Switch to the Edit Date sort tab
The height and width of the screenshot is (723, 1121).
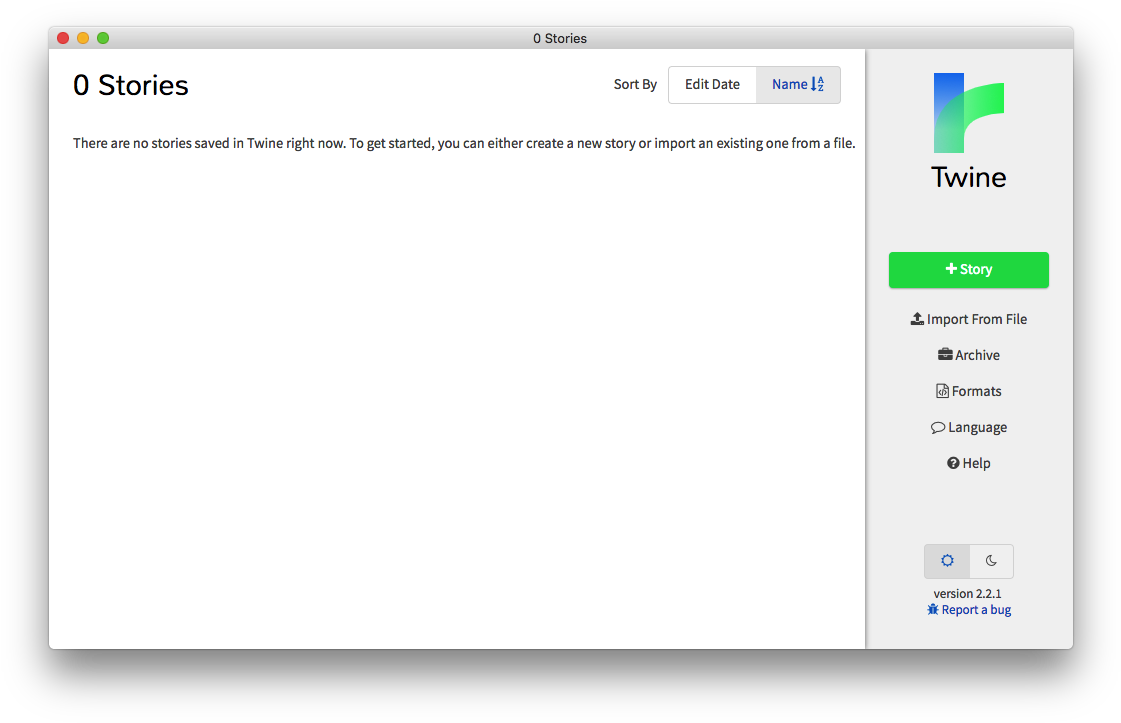point(712,84)
